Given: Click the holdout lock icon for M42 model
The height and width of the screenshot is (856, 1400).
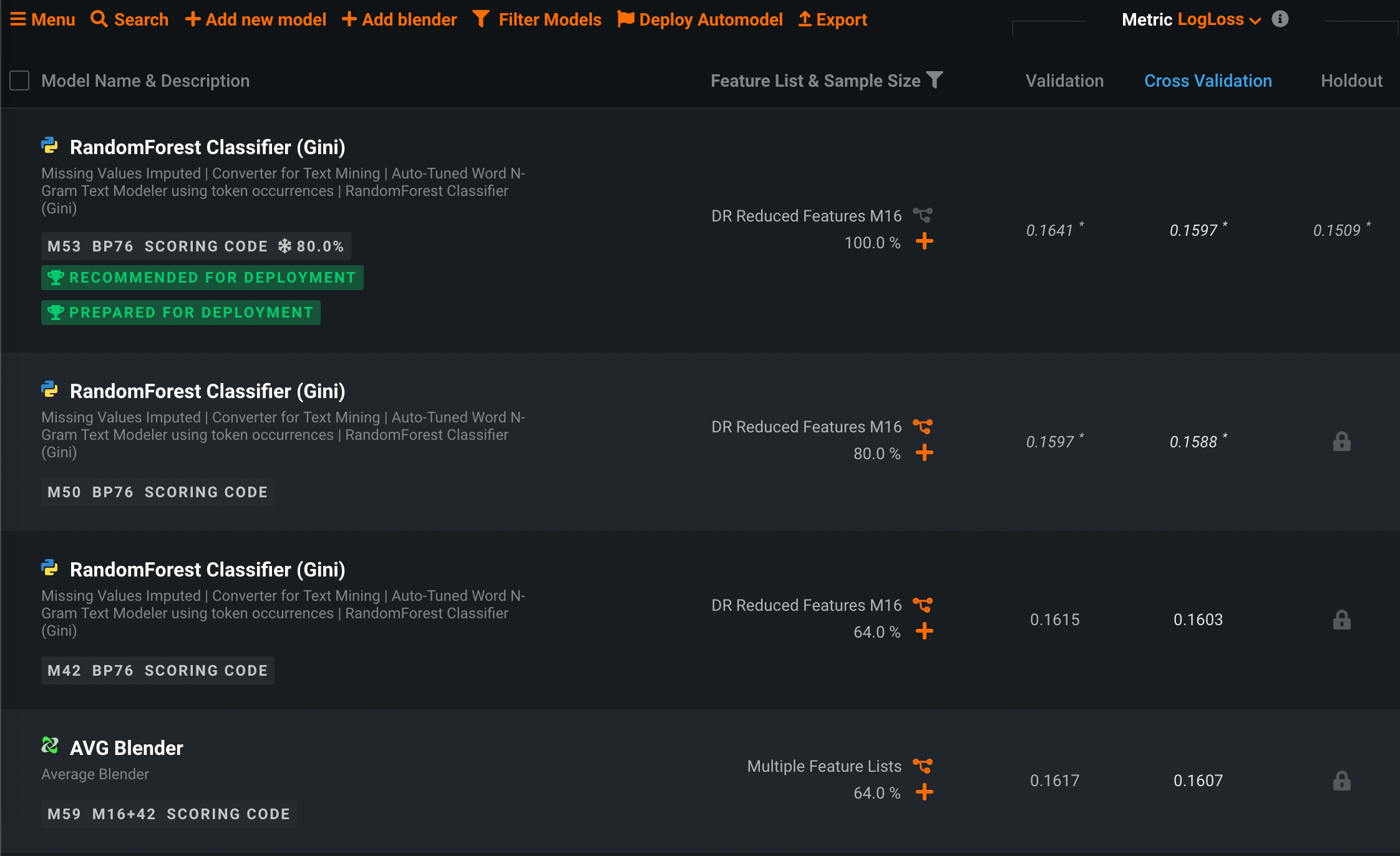Looking at the screenshot, I should coord(1341,620).
